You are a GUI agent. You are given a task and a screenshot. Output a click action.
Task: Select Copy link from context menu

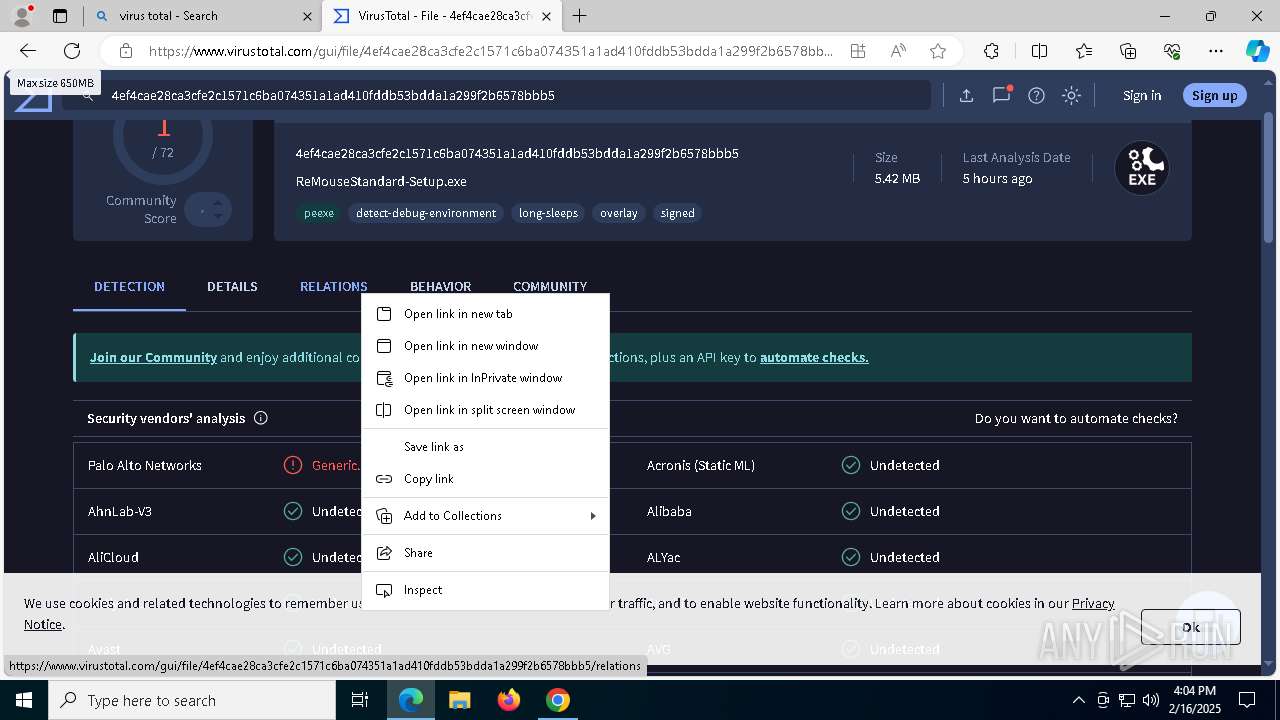pyautogui.click(x=485, y=479)
